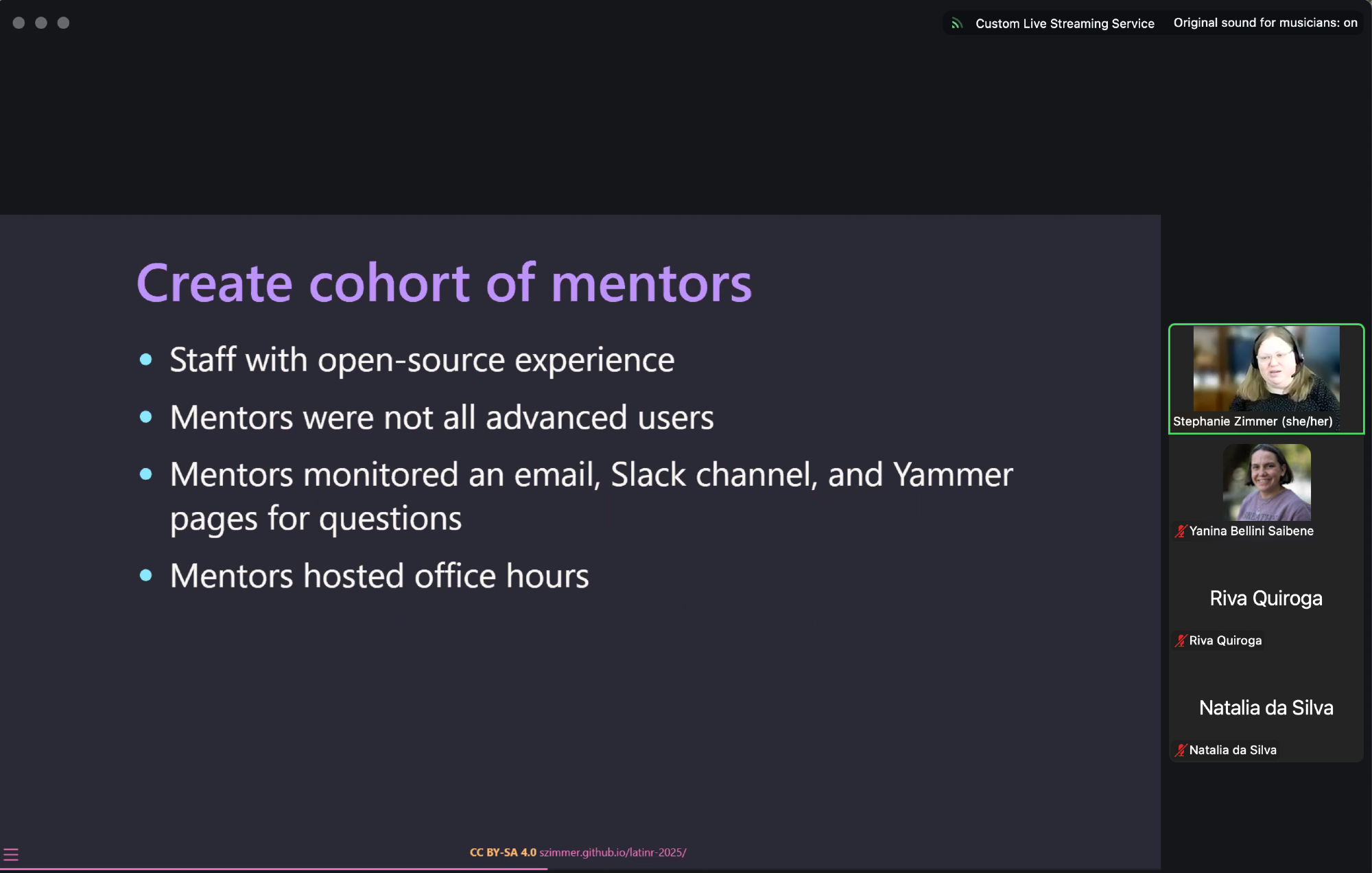The width and height of the screenshot is (1372, 873).
Task: Click the slide progress bar
Action: click(x=274, y=869)
